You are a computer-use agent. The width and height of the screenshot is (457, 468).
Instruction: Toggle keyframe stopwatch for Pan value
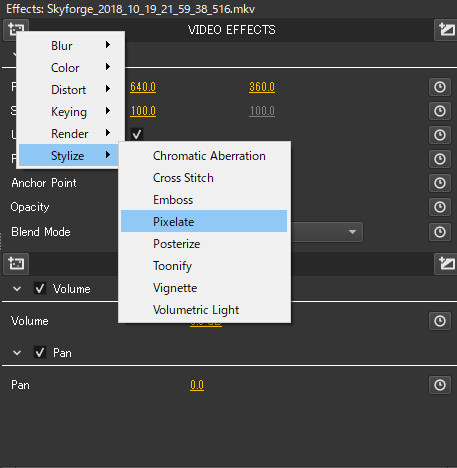tap(440, 385)
